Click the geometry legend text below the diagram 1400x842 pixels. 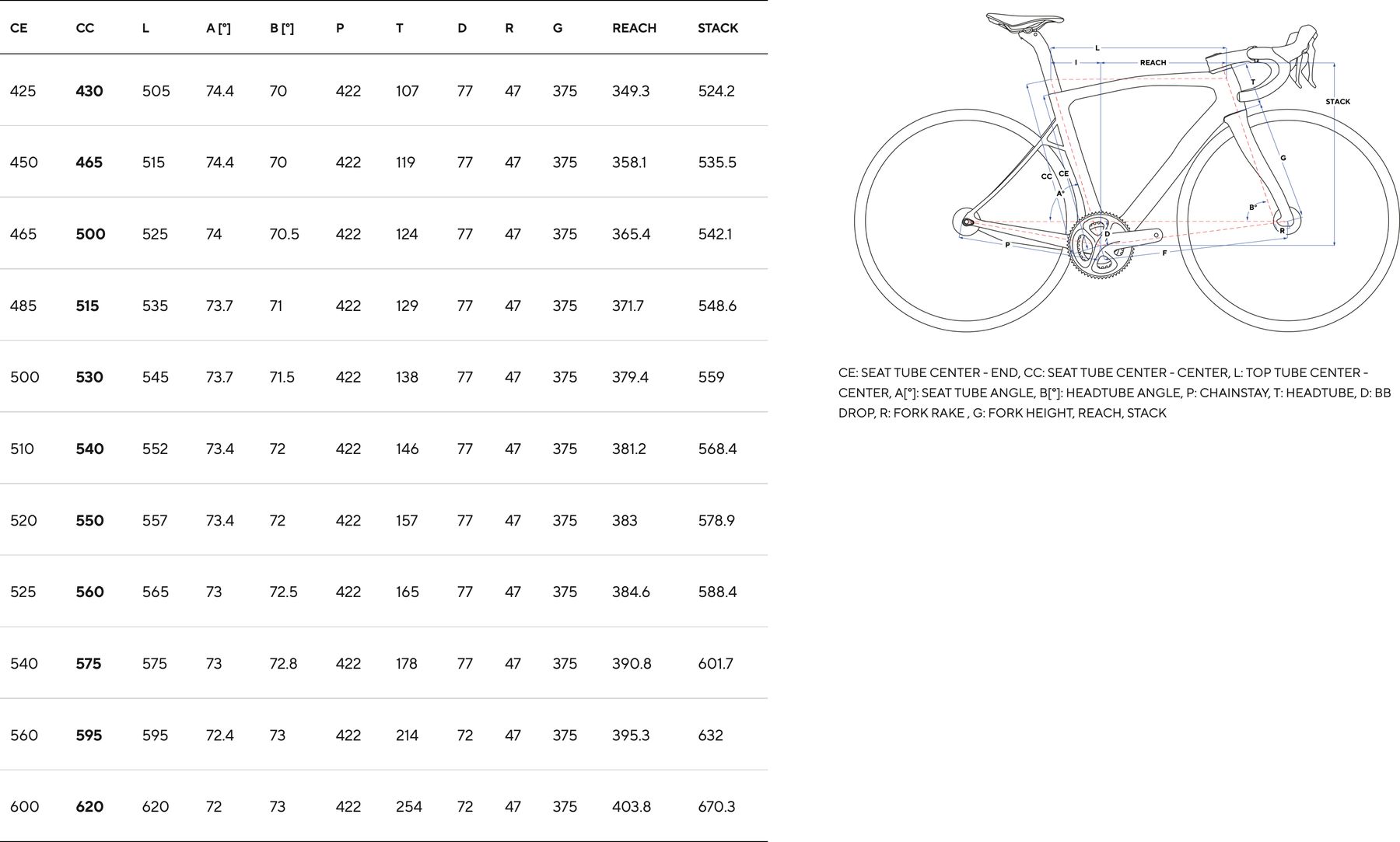(1114, 393)
